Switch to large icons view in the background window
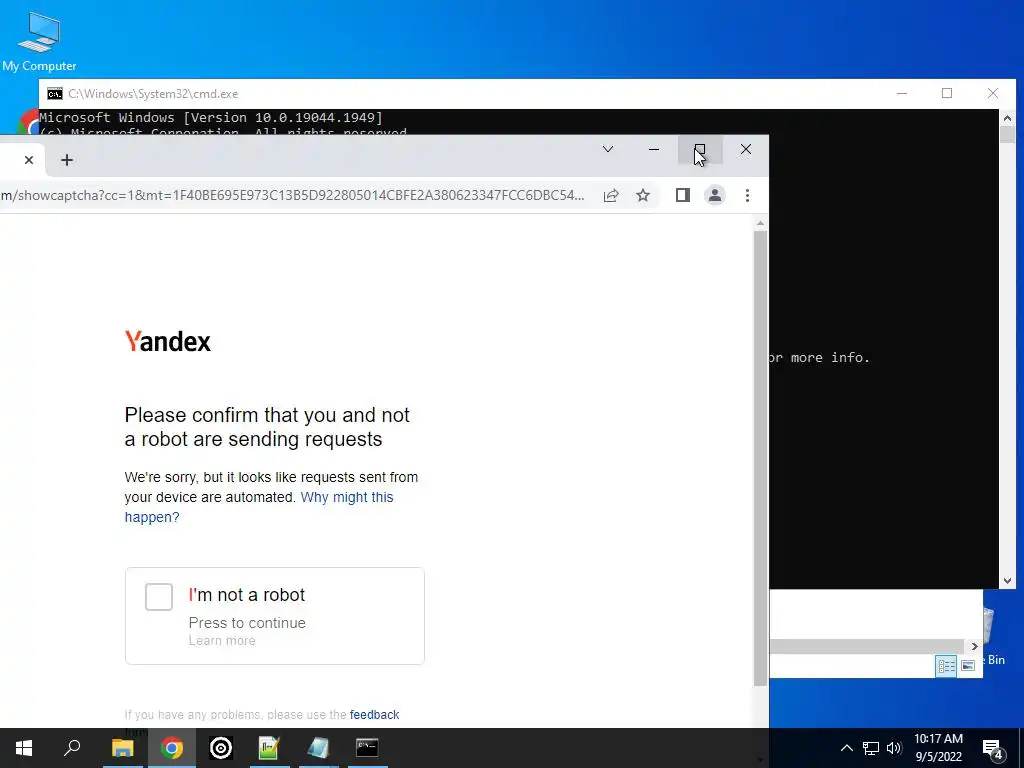Image resolution: width=1024 pixels, height=768 pixels. click(x=968, y=666)
